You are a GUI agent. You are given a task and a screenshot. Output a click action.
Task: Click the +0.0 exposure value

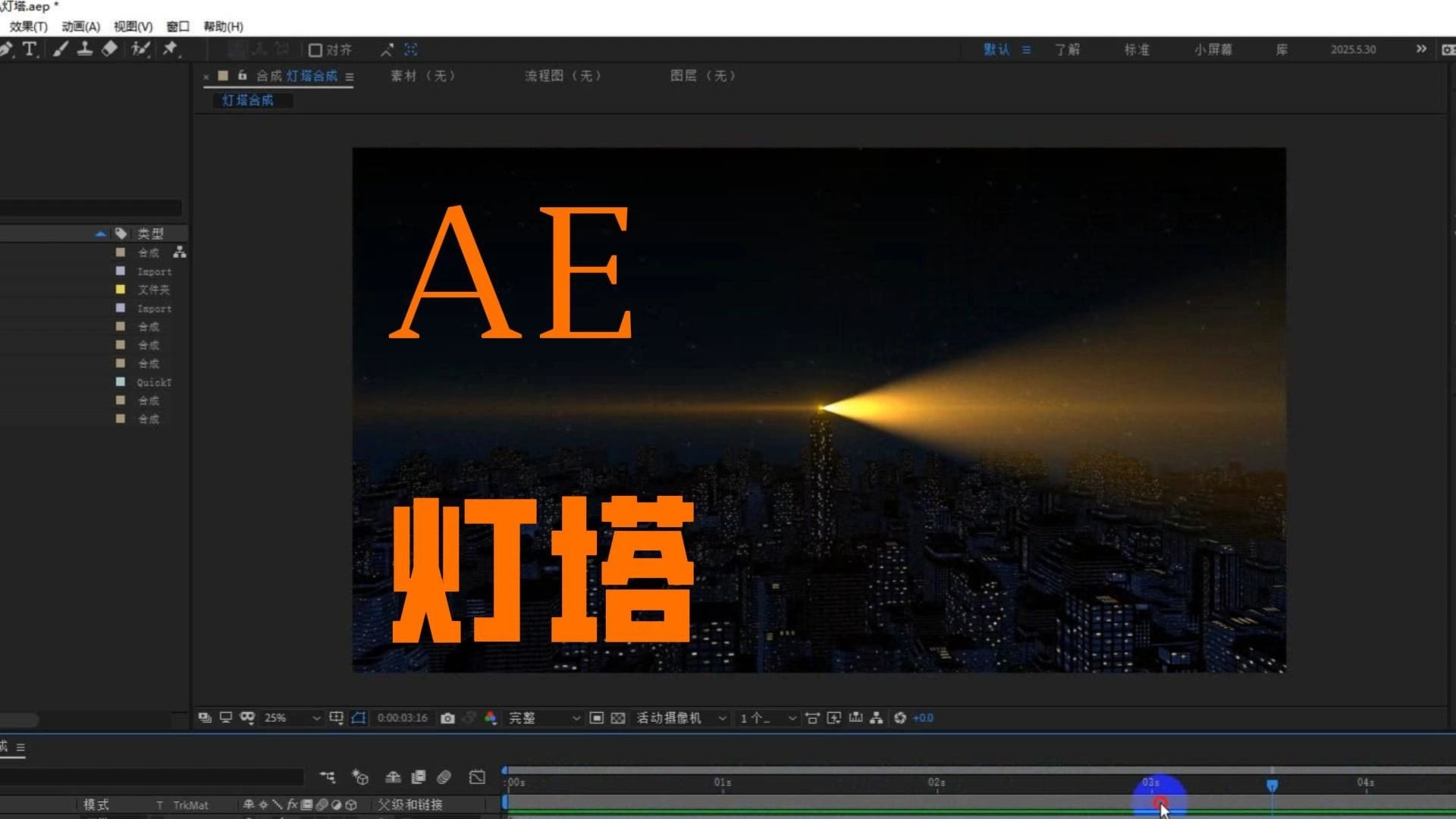tap(923, 717)
